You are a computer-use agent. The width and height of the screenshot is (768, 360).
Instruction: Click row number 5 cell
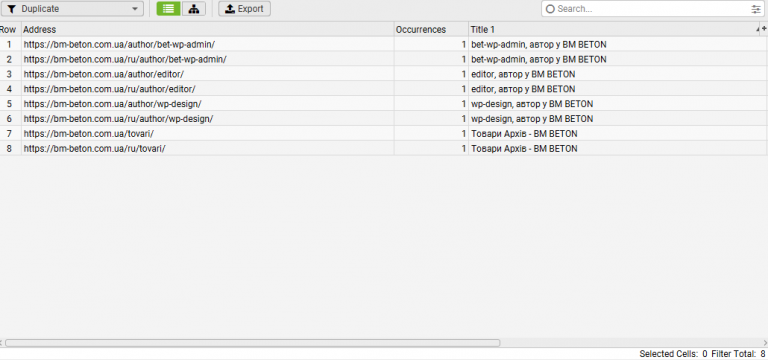pyautogui.click(x=9, y=104)
